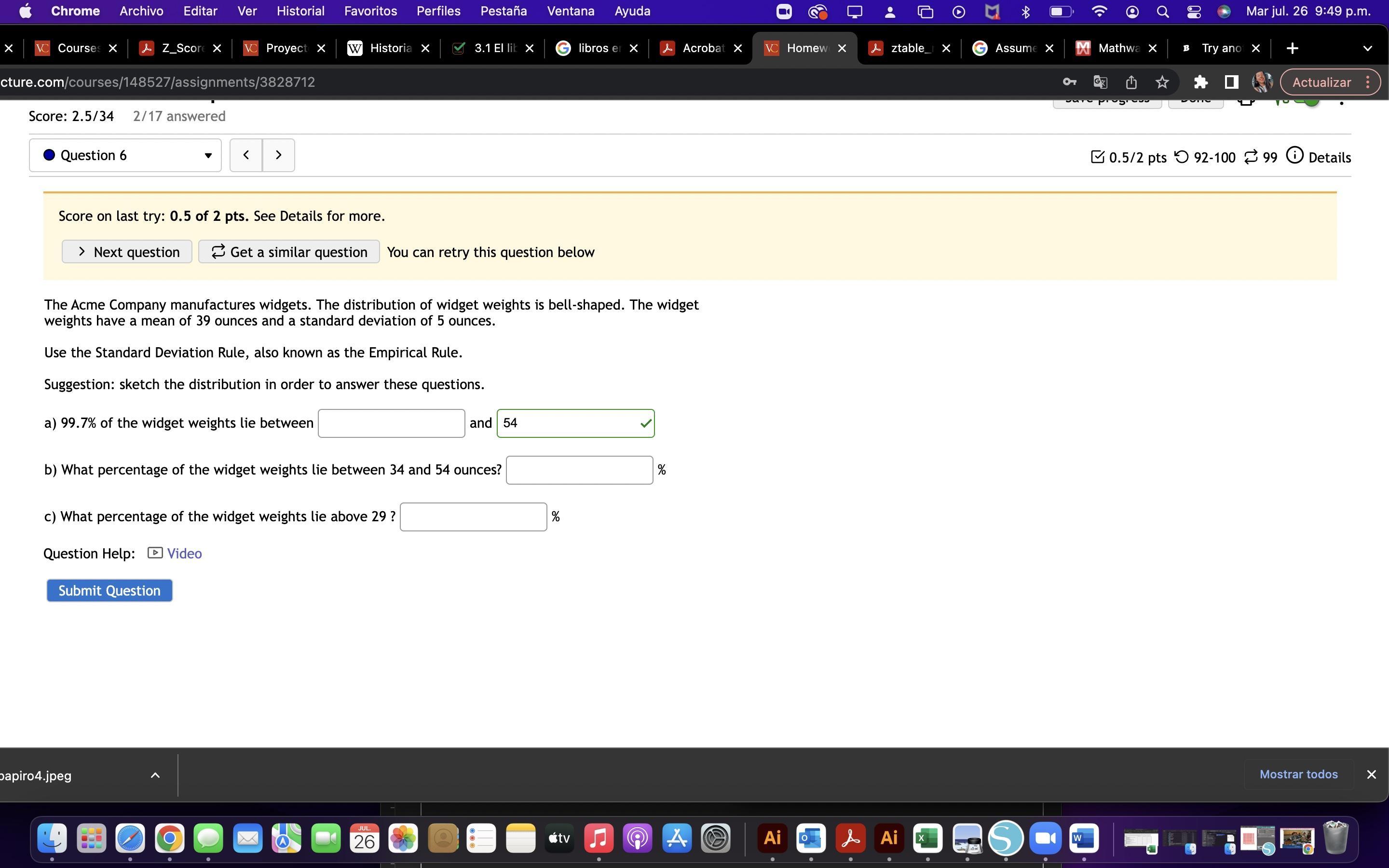Click the share page icon in address bar
Image resolution: width=1389 pixels, height=868 pixels.
pos(1131,82)
